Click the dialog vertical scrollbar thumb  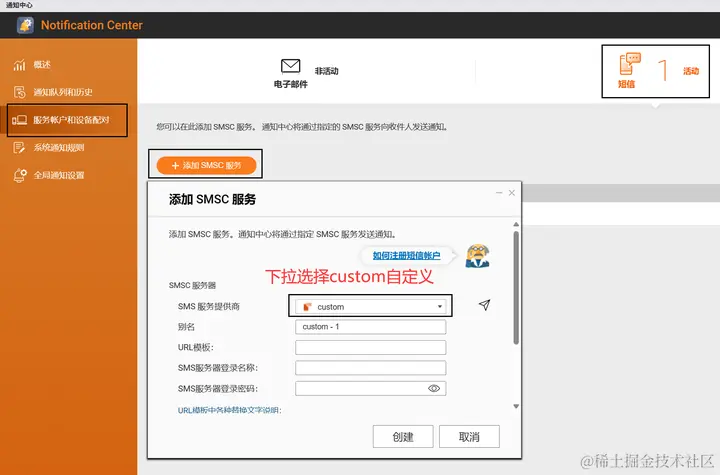(x=516, y=288)
